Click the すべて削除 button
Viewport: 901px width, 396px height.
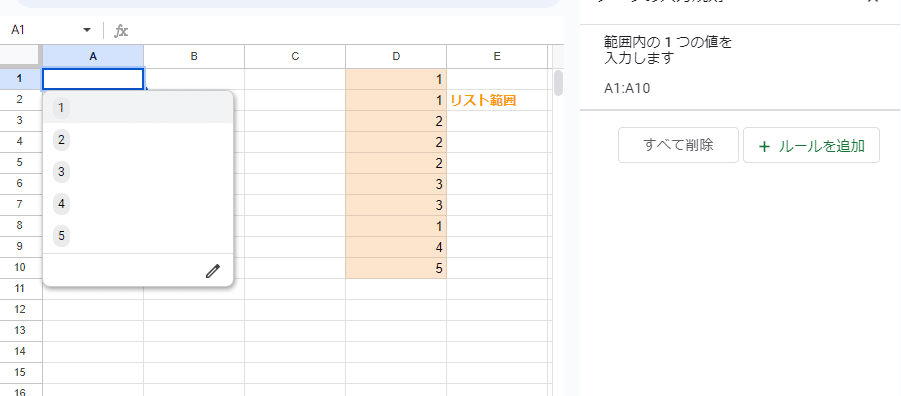[x=678, y=145]
